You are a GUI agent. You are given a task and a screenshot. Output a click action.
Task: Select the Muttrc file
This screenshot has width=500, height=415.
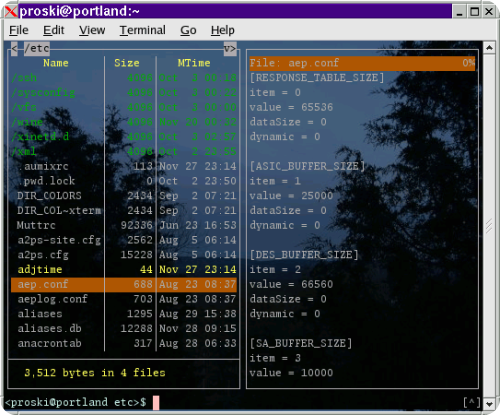(124, 225)
